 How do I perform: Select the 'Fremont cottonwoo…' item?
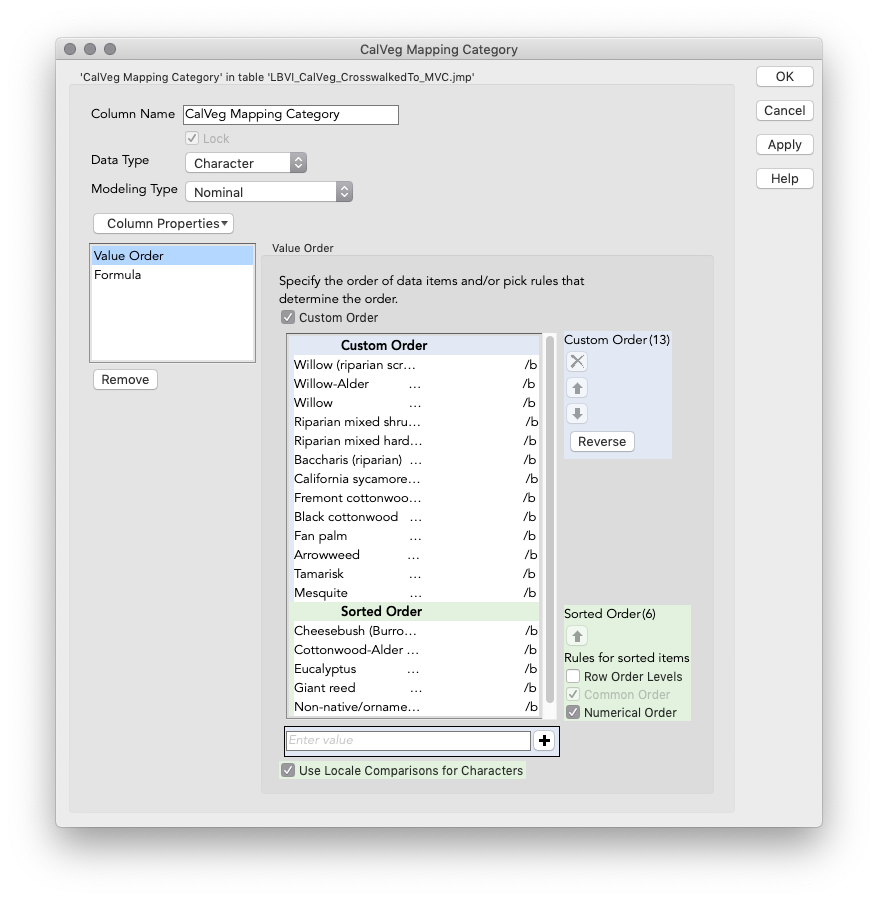[x=415, y=498]
